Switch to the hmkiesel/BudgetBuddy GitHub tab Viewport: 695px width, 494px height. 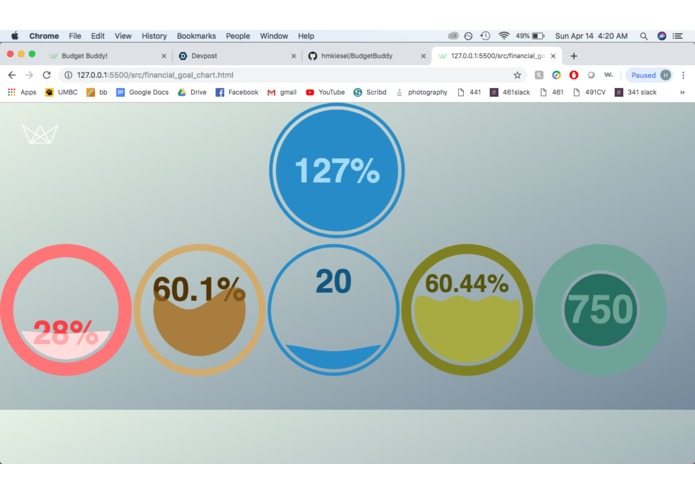(366, 56)
